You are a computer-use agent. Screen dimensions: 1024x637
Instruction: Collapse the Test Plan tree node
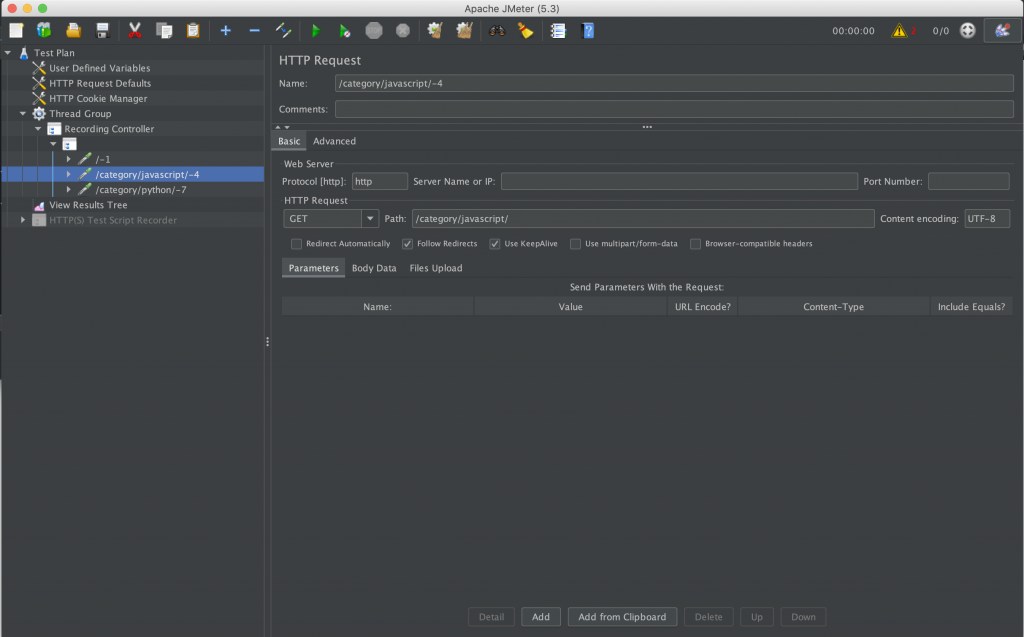pyautogui.click(x=8, y=53)
